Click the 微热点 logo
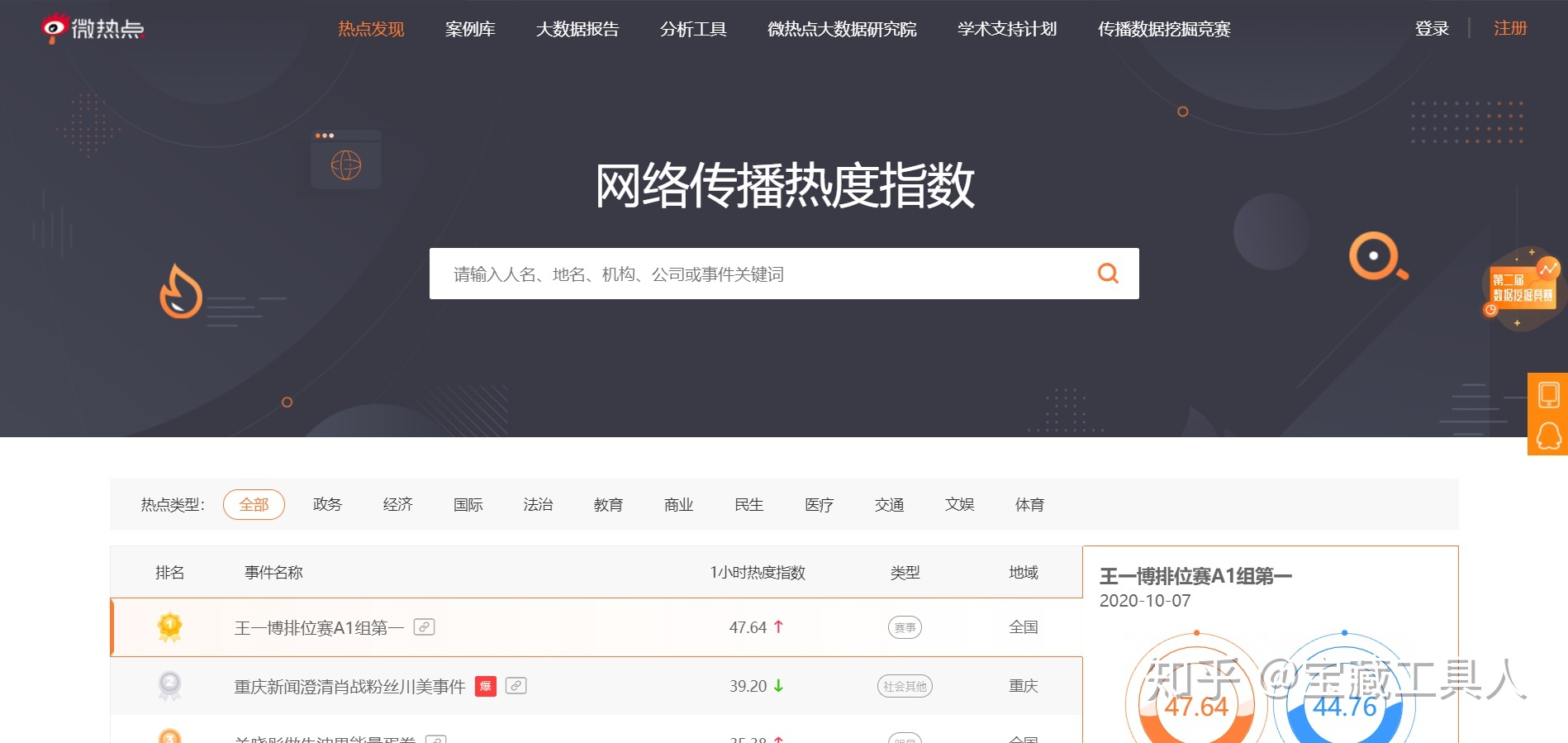This screenshot has height=743, width=1568. [x=93, y=28]
